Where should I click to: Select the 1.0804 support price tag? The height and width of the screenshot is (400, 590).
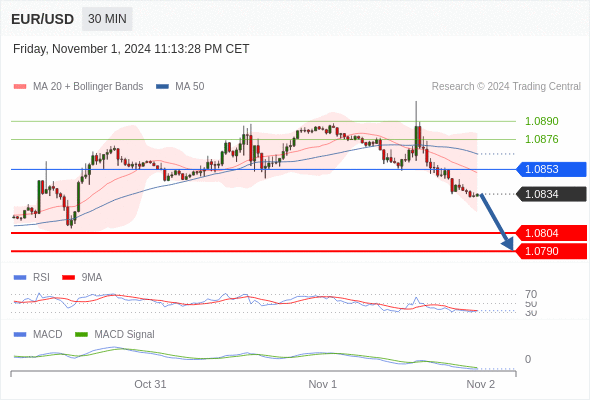551,233
